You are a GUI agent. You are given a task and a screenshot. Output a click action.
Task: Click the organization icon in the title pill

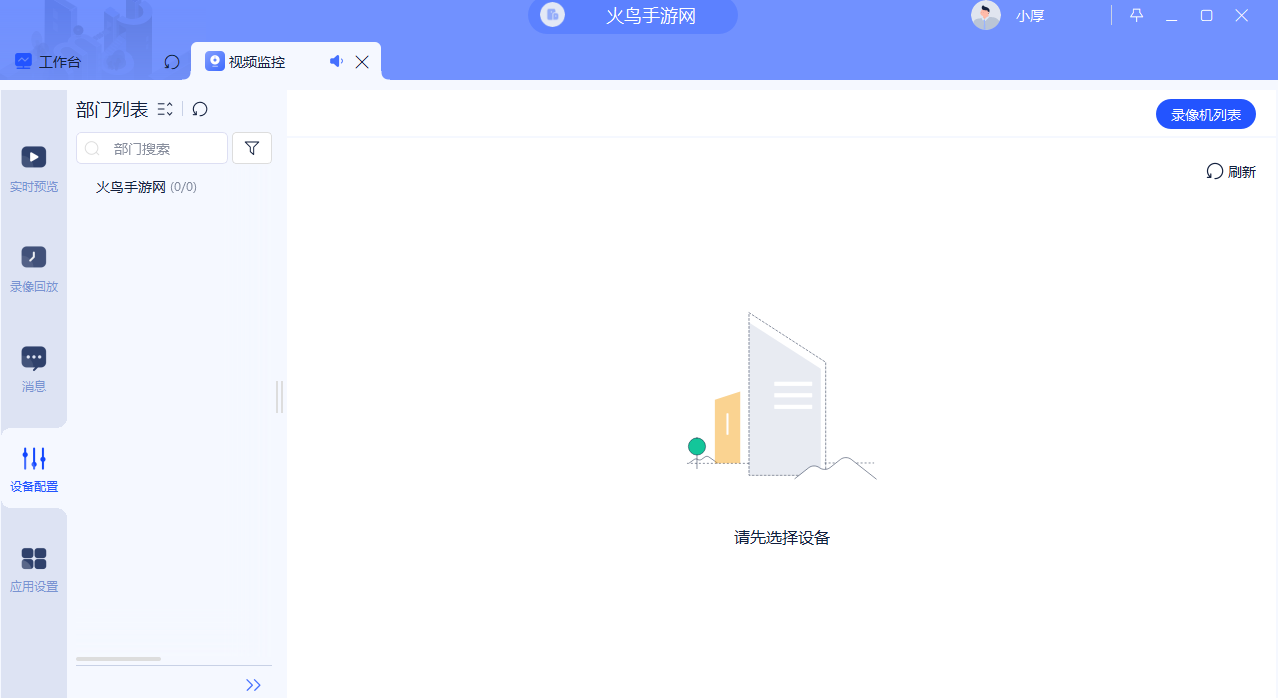[x=552, y=15]
